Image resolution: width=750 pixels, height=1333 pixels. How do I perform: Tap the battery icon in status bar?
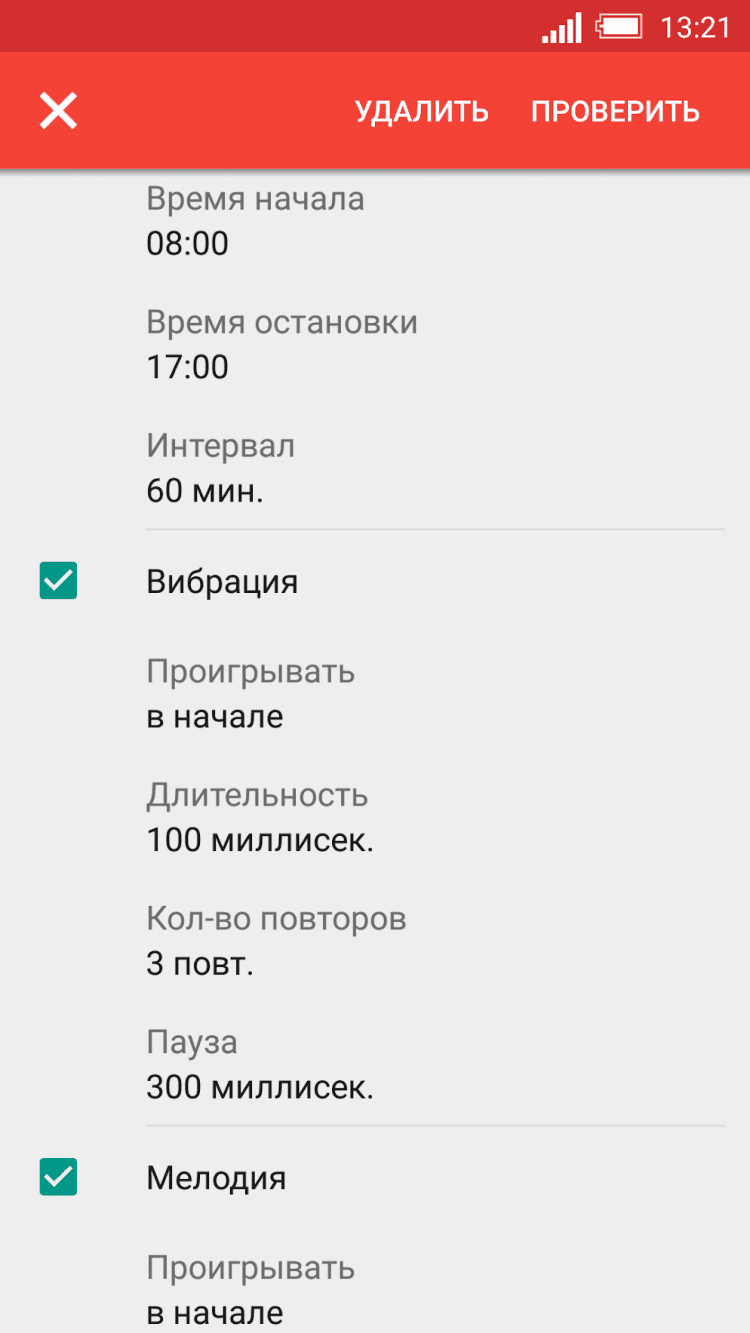[619, 27]
